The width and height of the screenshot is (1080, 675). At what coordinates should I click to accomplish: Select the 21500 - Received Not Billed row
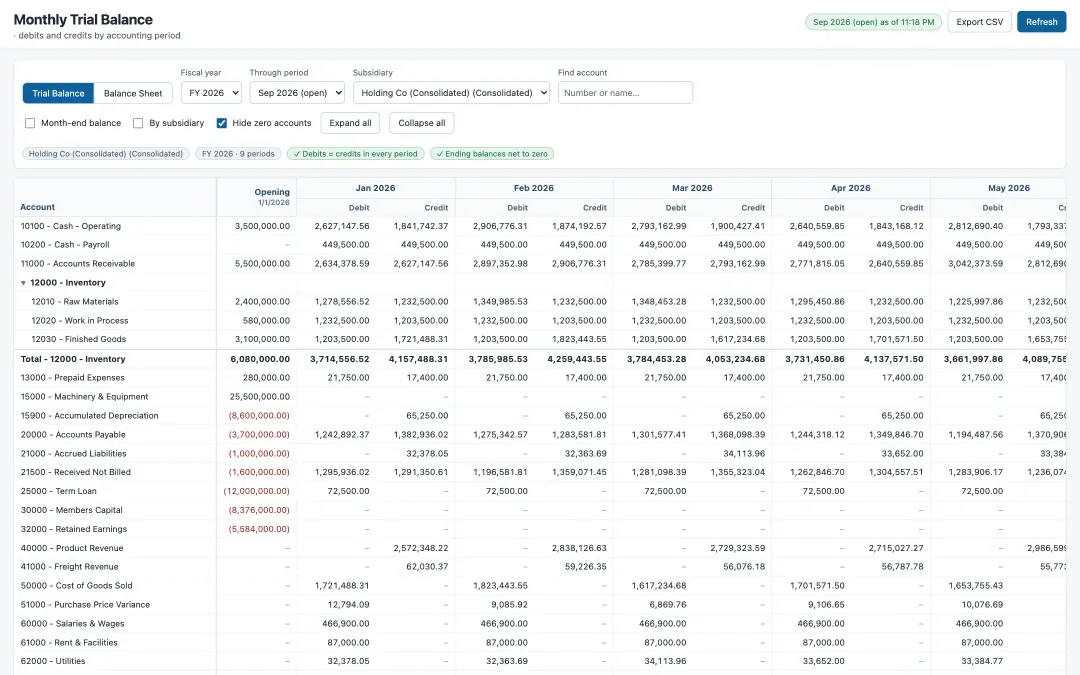[540, 472]
